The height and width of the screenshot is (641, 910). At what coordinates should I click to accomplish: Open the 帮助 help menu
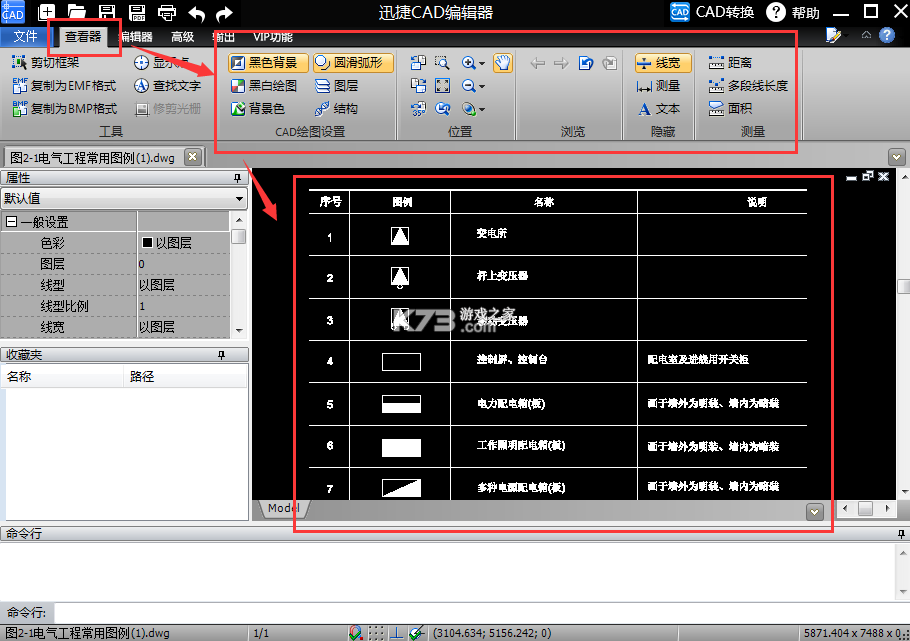[793, 12]
